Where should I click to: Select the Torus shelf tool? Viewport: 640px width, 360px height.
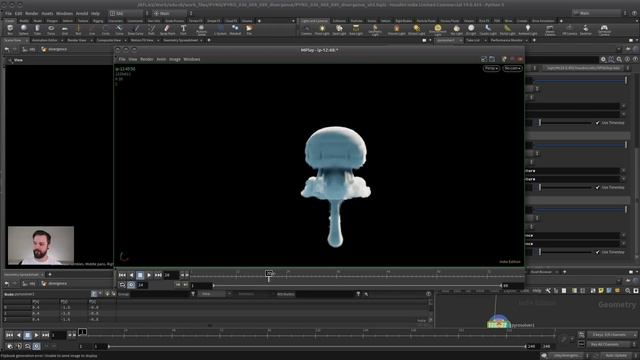[51, 29]
